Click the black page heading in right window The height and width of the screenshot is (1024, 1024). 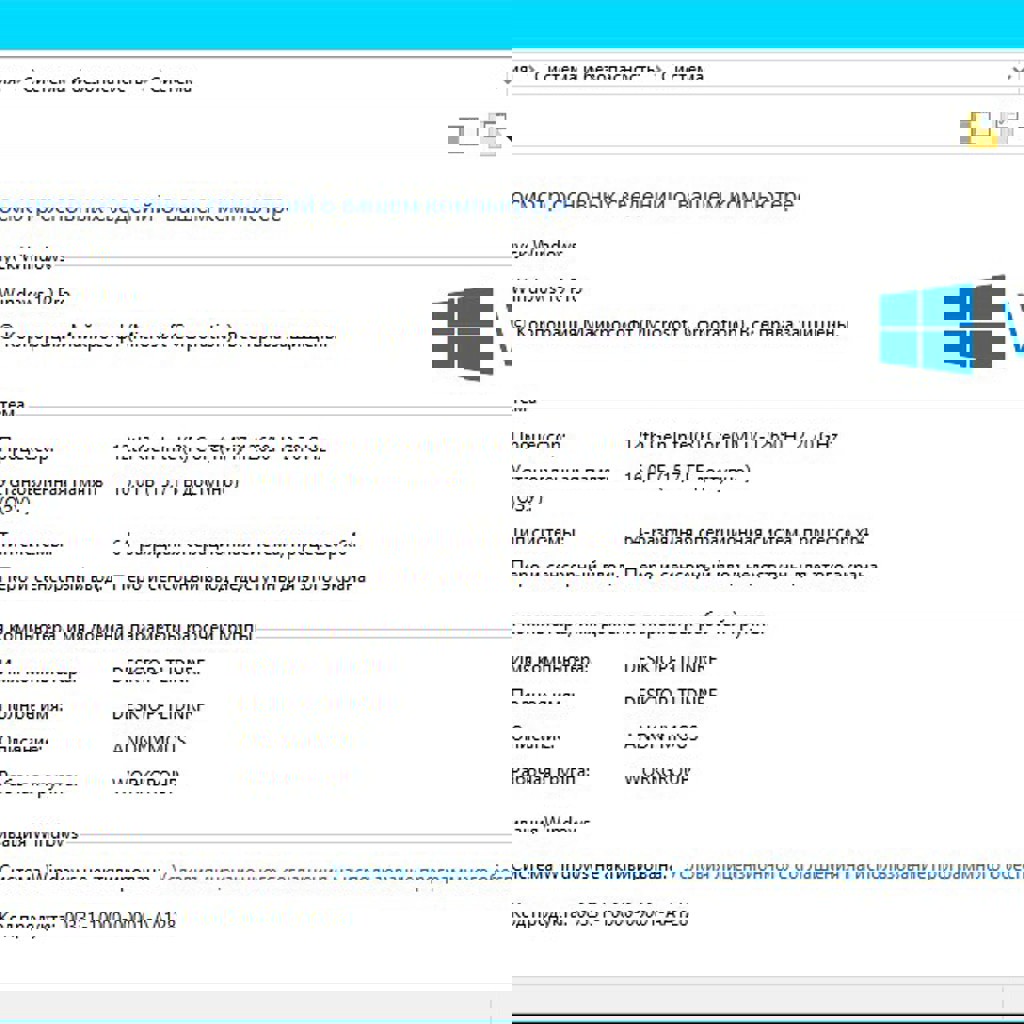tap(655, 200)
